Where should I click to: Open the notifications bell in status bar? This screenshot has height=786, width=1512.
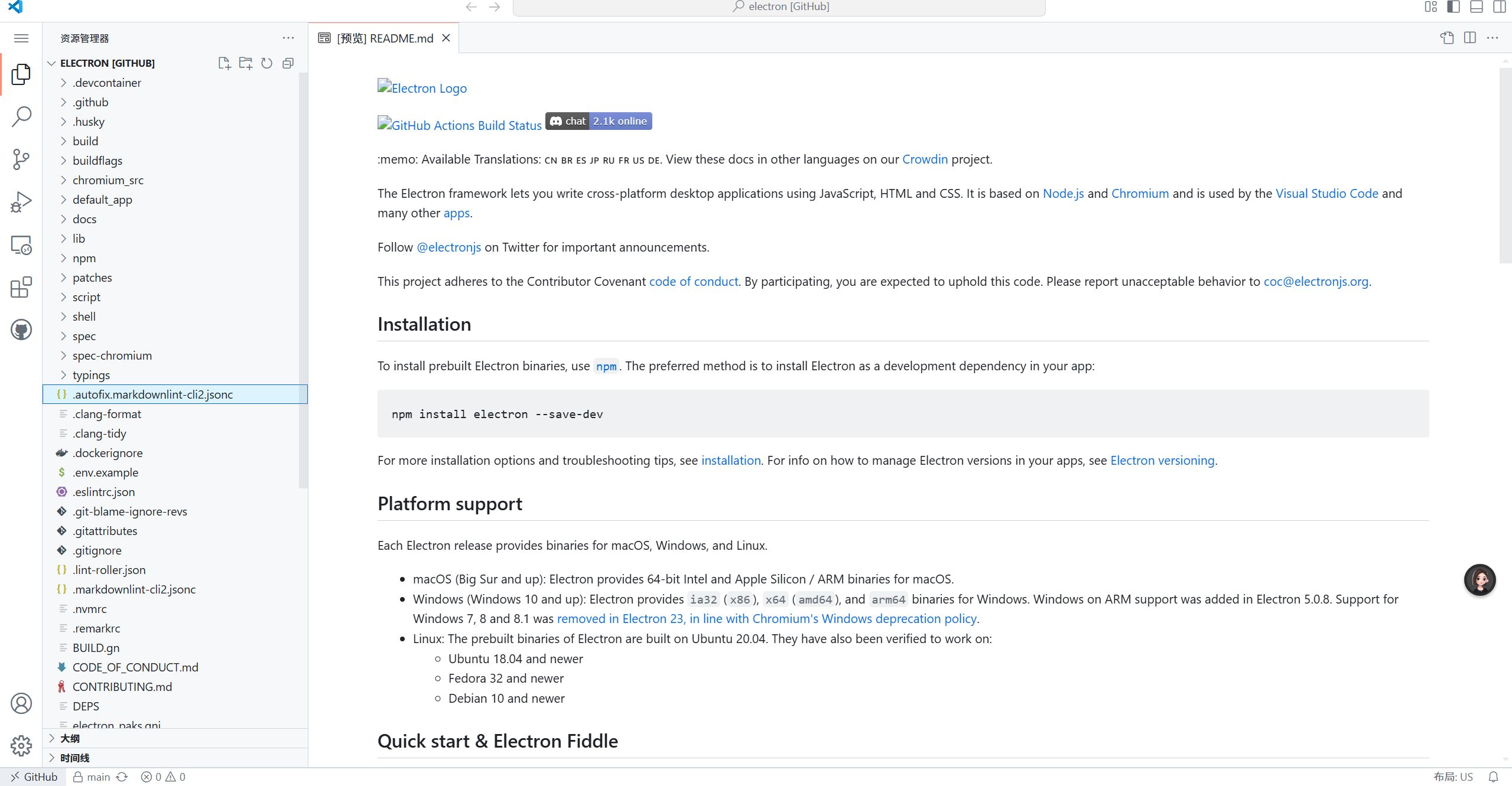1493,777
